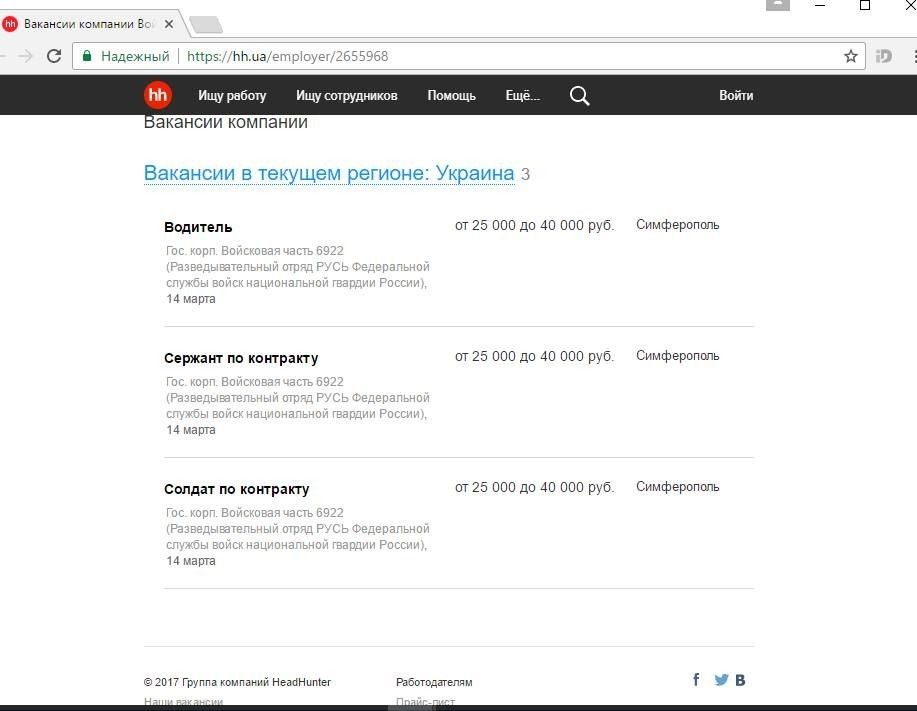Open the "Ищу сотрудников" menu item
The image size is (917, 711).
tap(346, 96)
